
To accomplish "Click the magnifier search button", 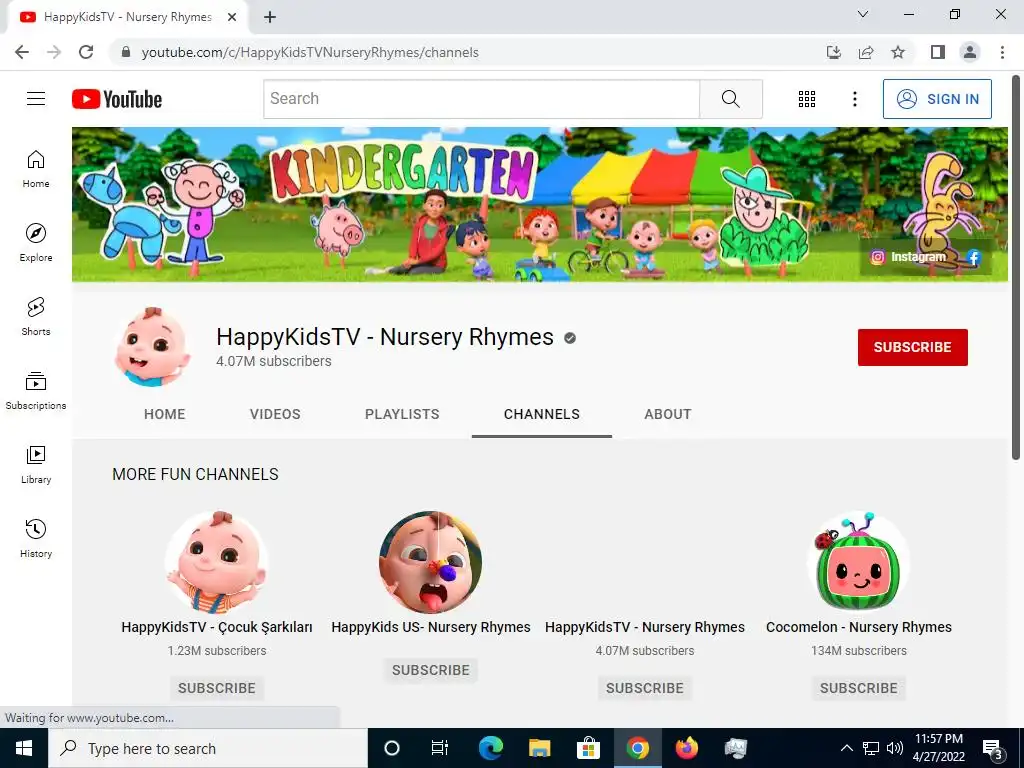I will pos(731,99).
